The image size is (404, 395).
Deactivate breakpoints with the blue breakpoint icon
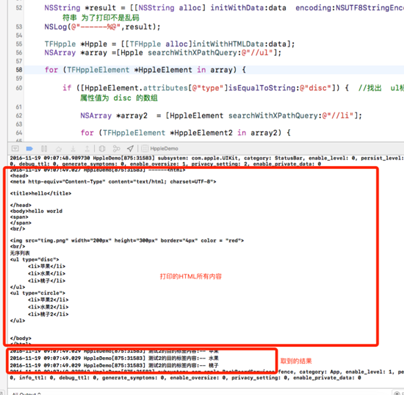tap(30, 149)
